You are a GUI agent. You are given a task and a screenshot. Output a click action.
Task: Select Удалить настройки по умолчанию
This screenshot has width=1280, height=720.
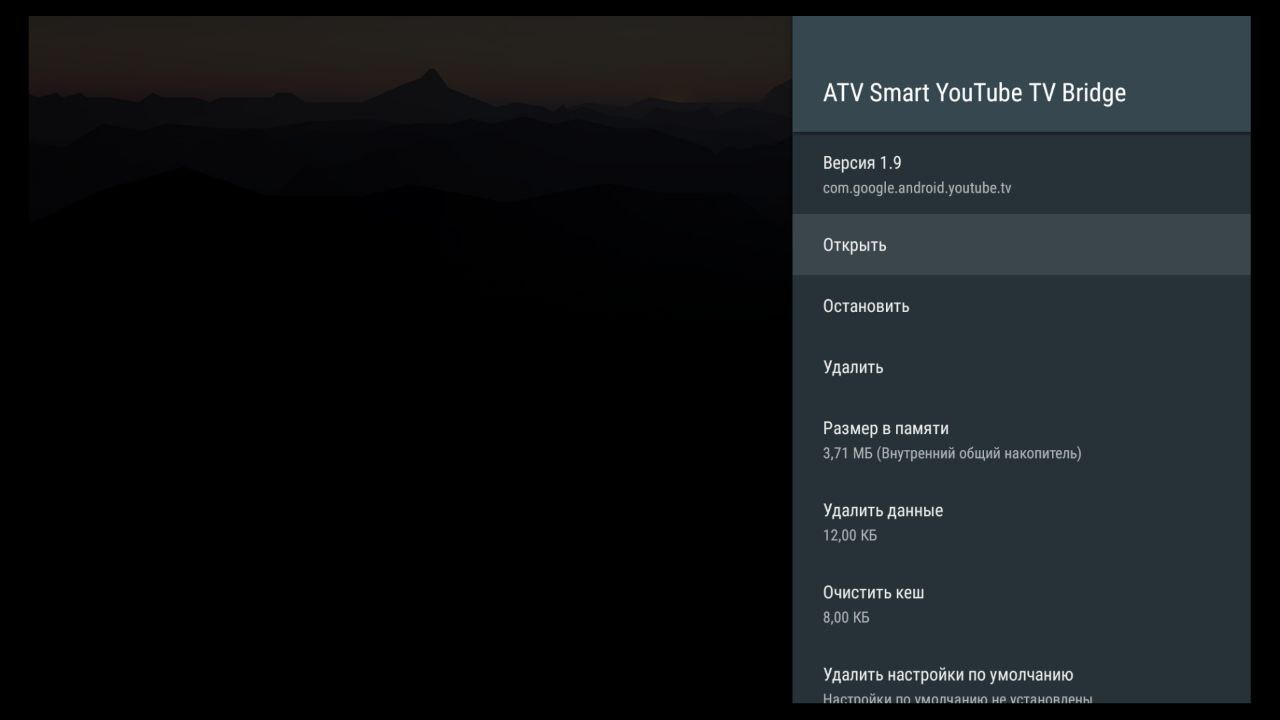pyautogui.click(x=1021, y=675)
